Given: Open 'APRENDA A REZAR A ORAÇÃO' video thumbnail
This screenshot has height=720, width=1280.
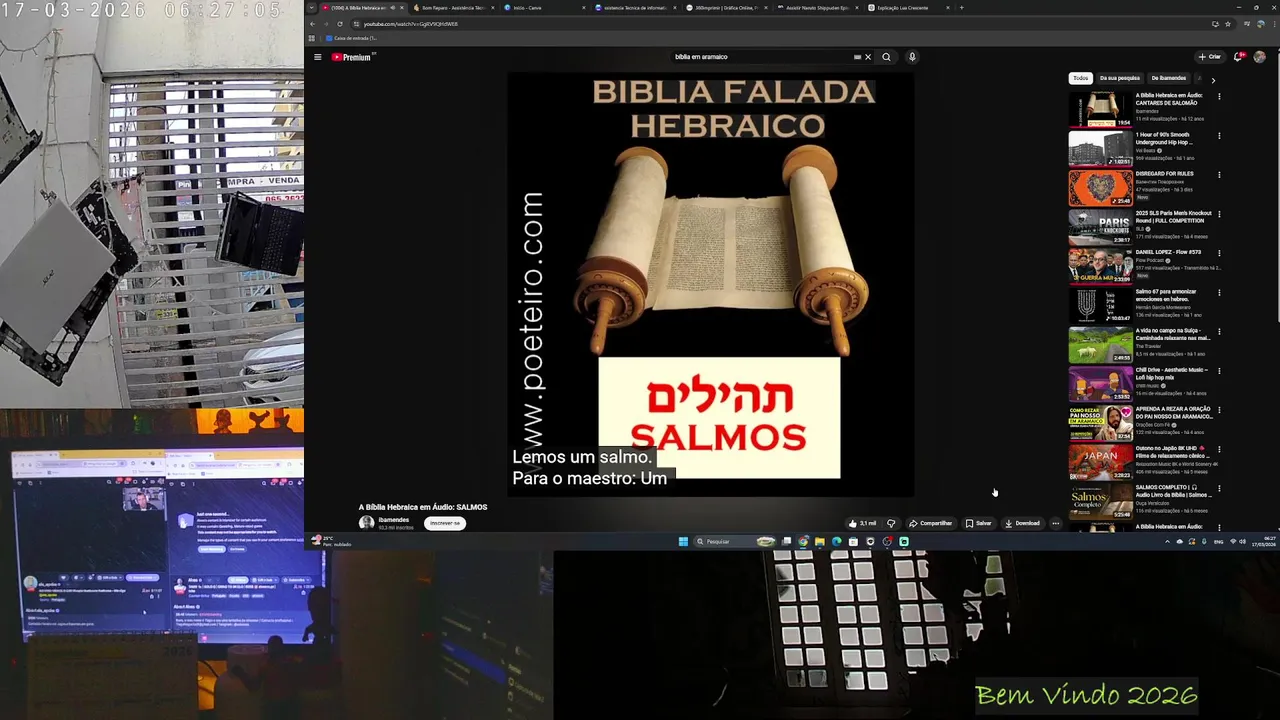Looking at the screenshot, I should (x=1100, y=423).
